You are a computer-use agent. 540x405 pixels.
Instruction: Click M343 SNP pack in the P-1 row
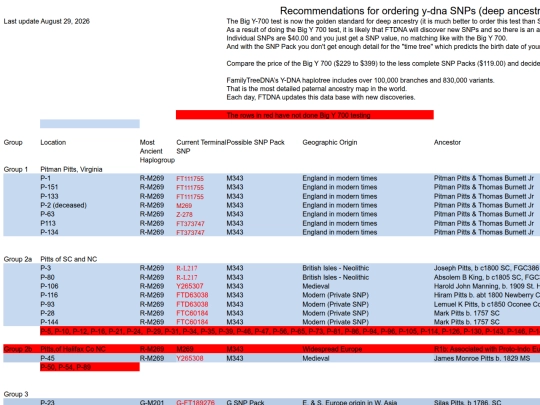235,178
